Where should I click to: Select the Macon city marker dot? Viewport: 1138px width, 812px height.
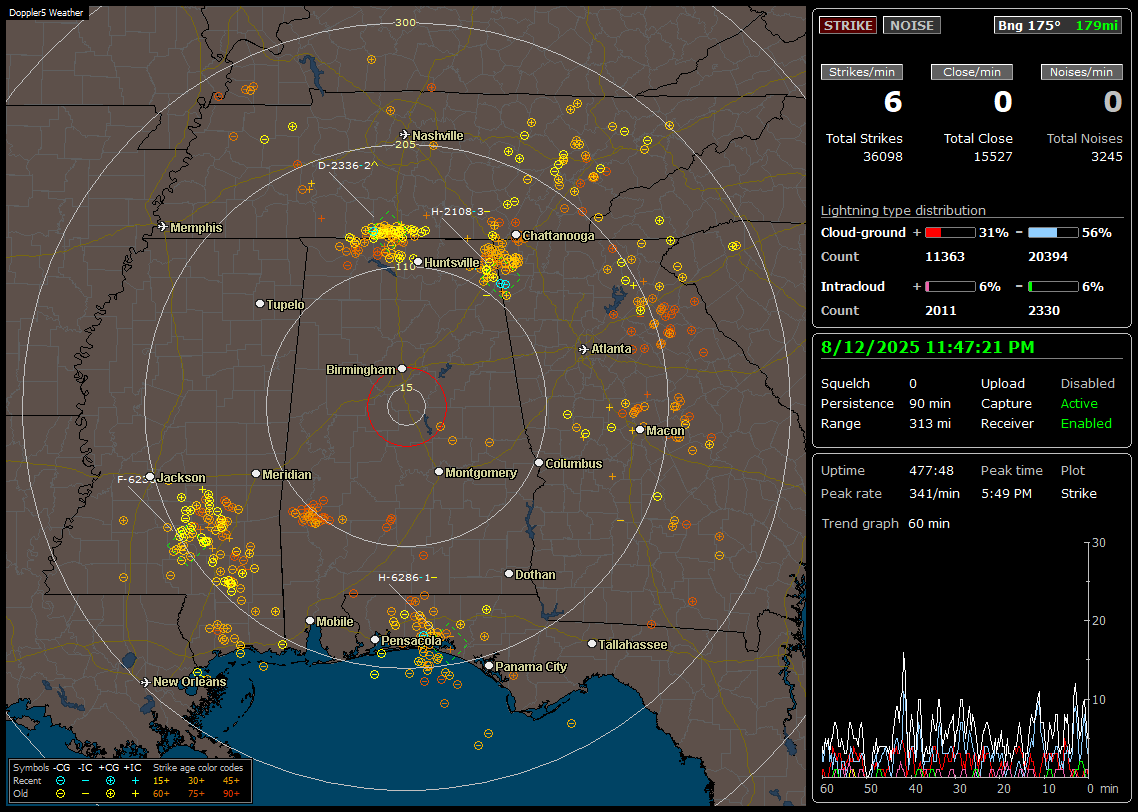(x=640, y=430)
